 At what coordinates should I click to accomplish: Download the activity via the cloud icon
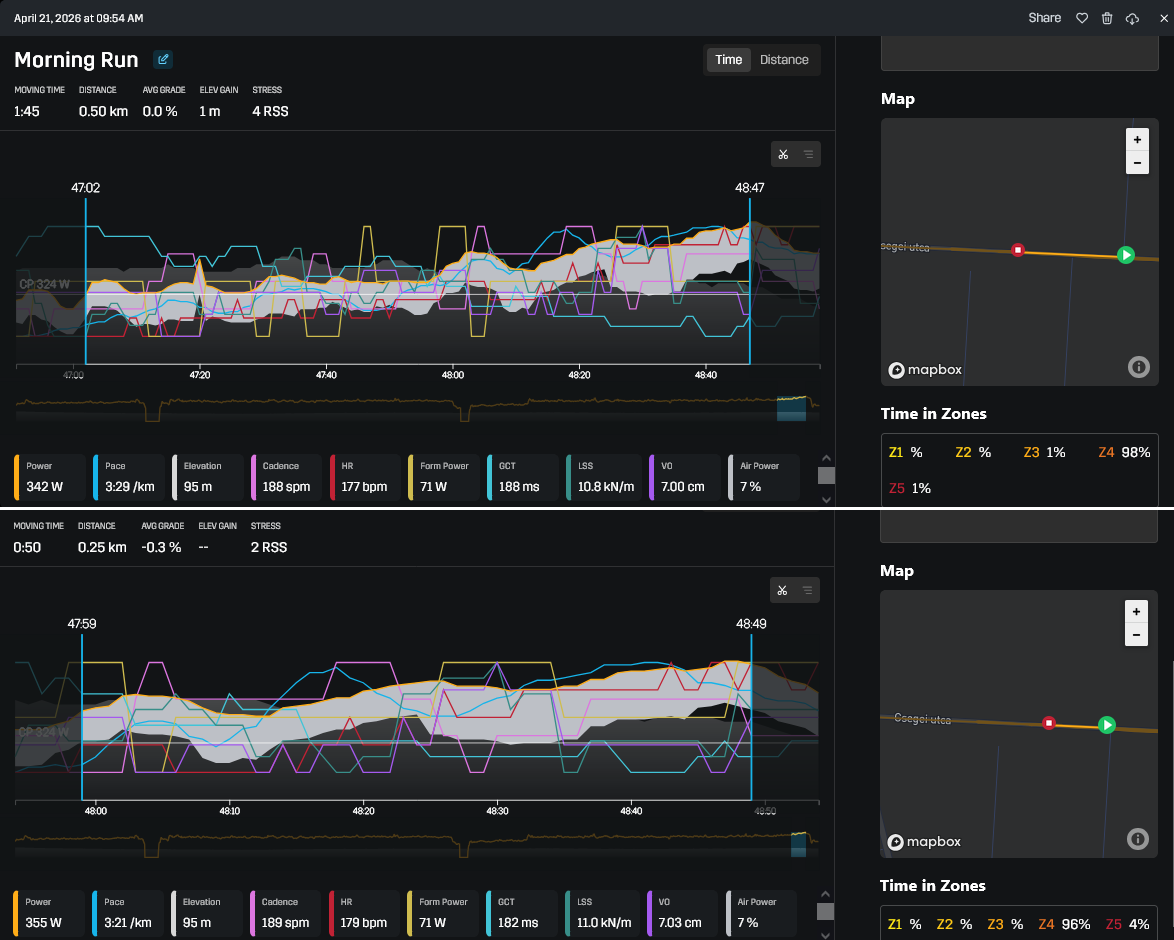coord(1132,18)
